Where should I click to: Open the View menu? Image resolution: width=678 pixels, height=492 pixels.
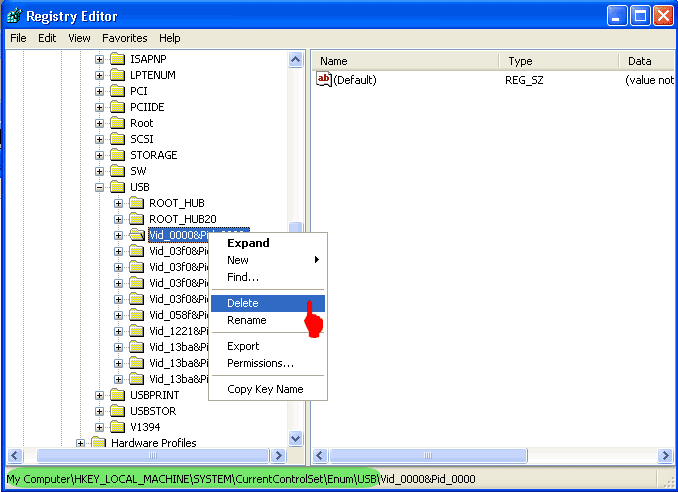coord(79,38)
